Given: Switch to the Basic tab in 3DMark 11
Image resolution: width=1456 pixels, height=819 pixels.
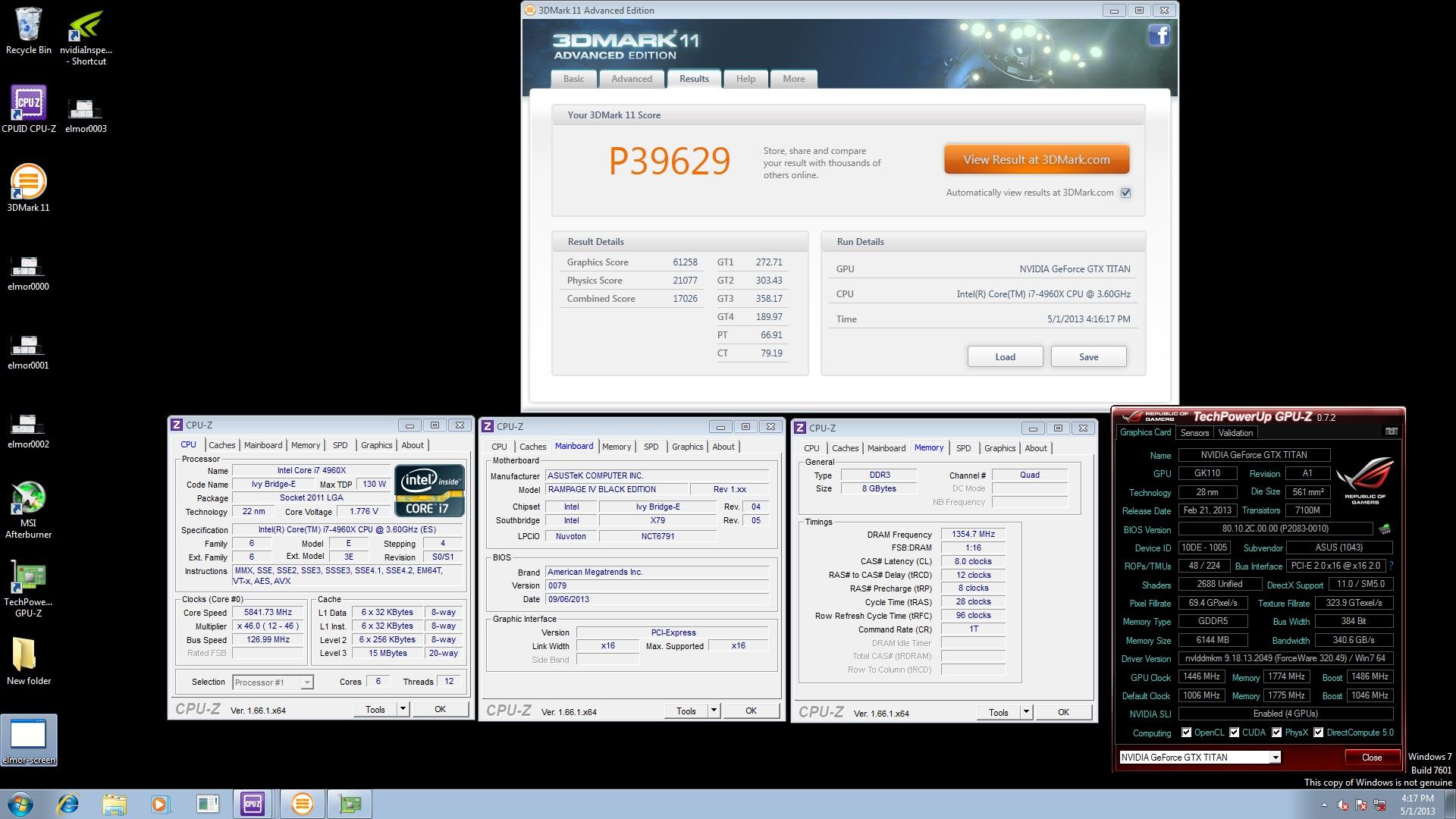Looking at the screenshot, I should coord(574,79).
